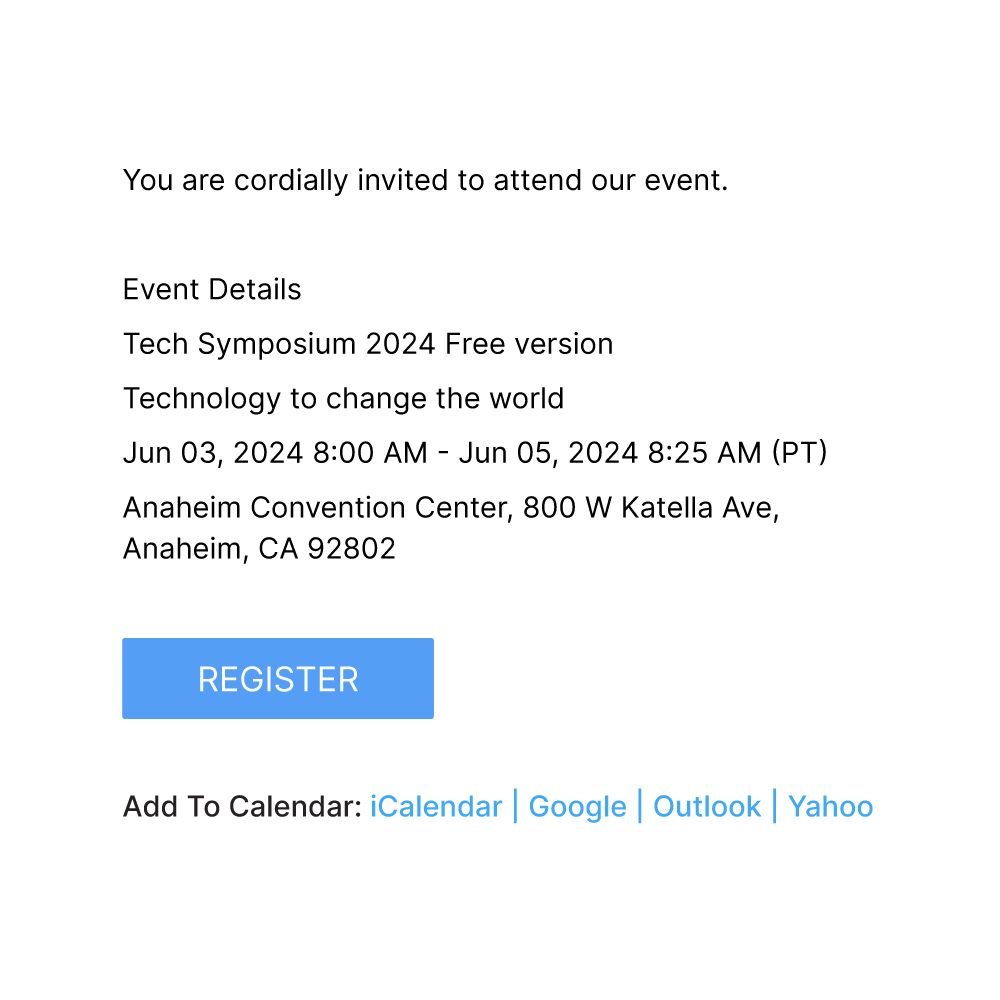Viewport: 1000px width, 1000px height.
Task: Click the start date "Jun 03, 2024 8:00 AM"
Action: pyautogui.click(x=275, y=453)
